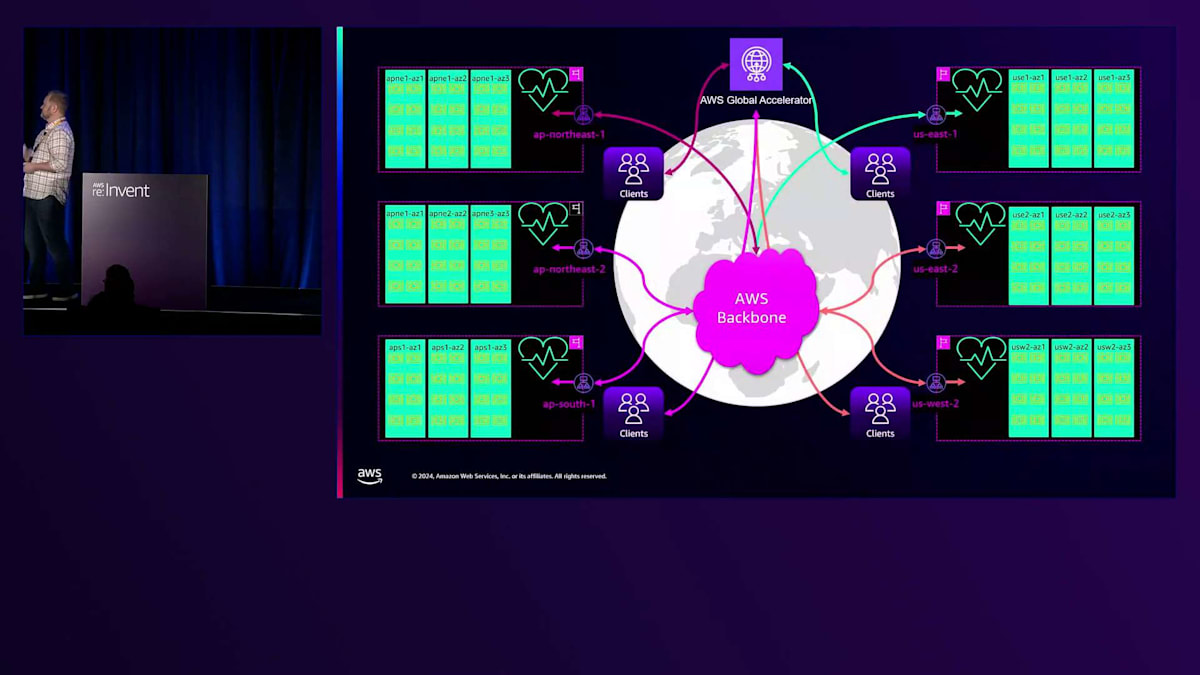Click the 2024 Amazon Web Services copyright text
The image size is (1200, 675).
tap(509, 476)
